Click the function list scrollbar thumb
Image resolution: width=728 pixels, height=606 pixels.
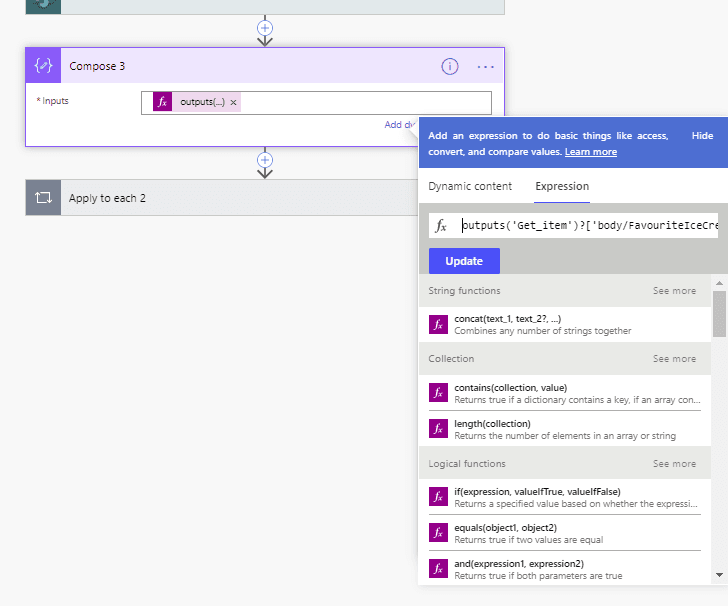(x=719, y=313)
